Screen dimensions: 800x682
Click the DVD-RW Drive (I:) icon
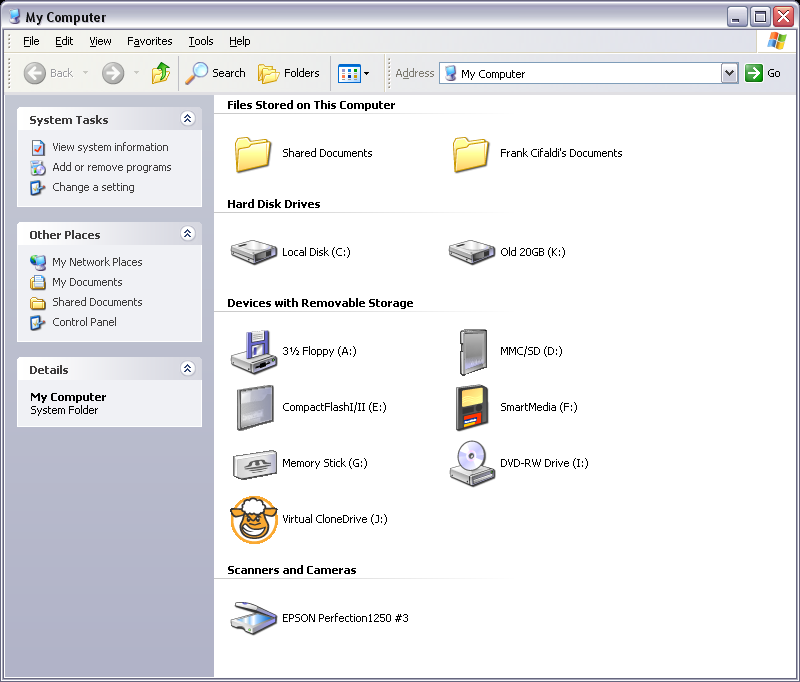pyautogui.click(x=471, y=463)
